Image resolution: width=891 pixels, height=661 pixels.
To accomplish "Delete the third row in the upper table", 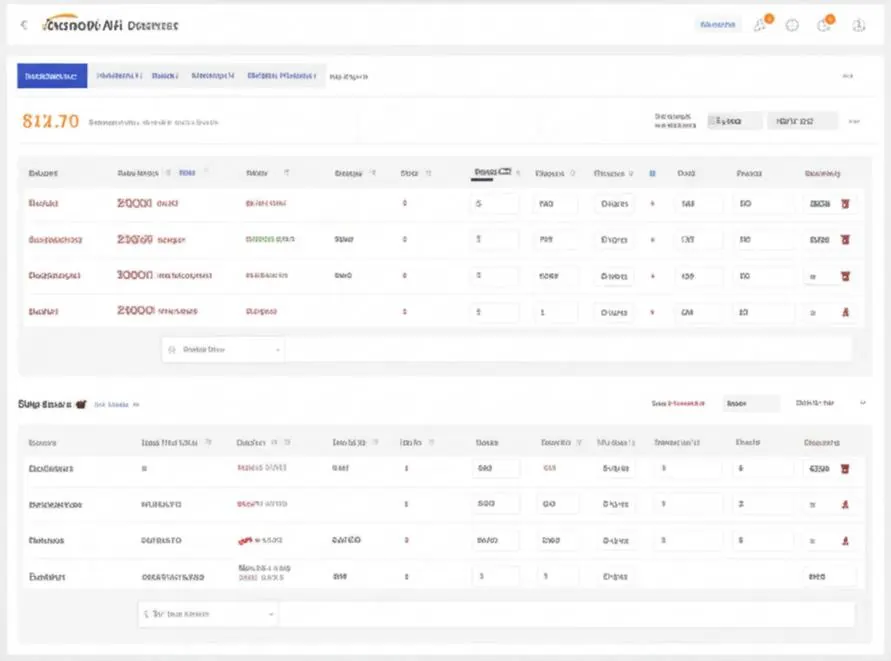I will 846,276.
